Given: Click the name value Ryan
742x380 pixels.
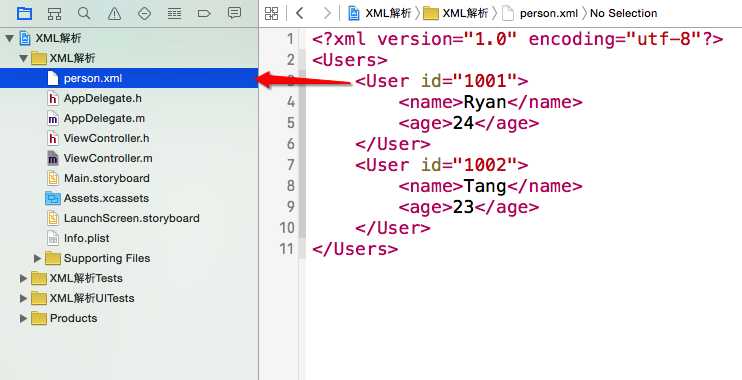Looking at the screenshot, I should [485, 102].
